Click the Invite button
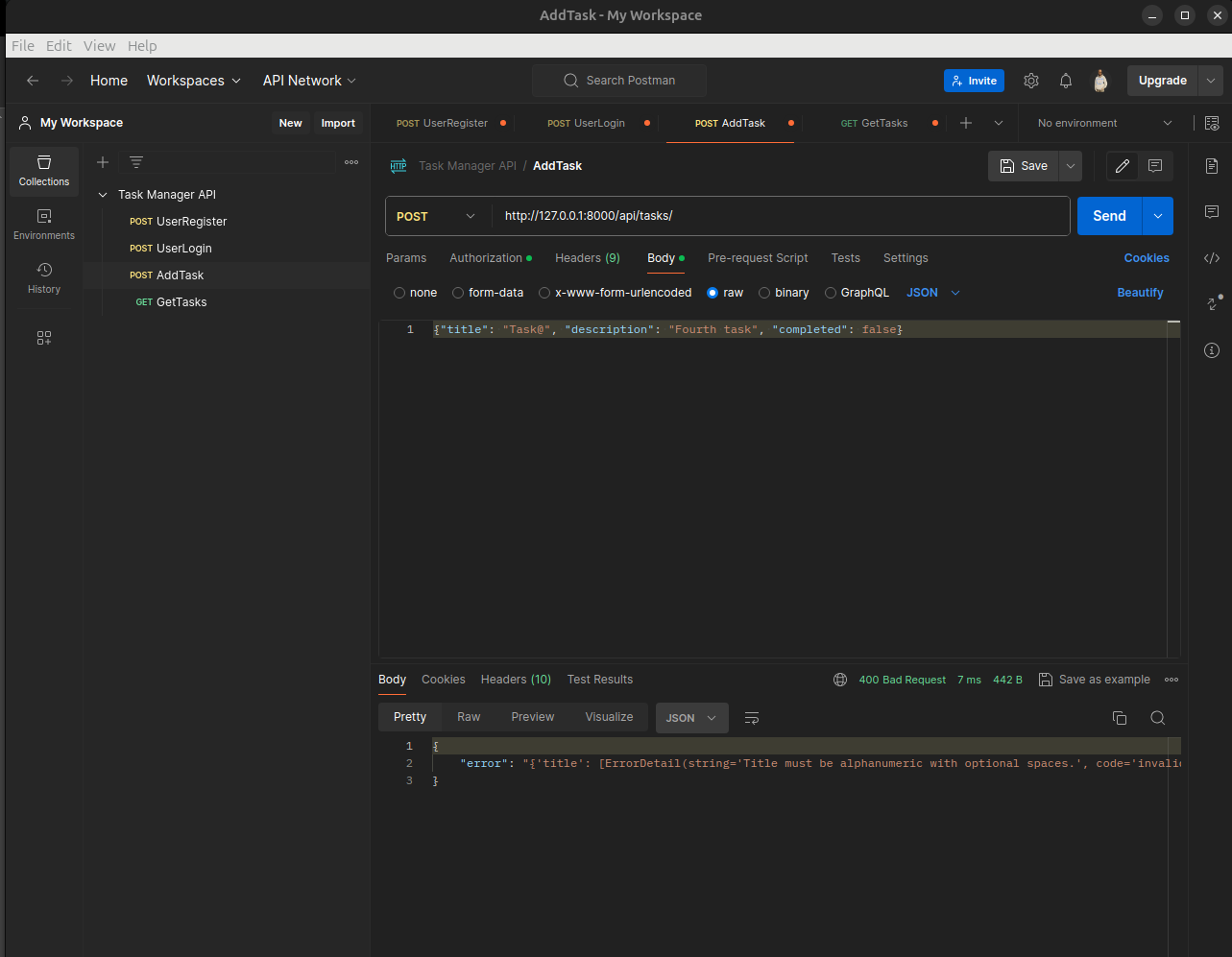 click(x=974, y=81)
